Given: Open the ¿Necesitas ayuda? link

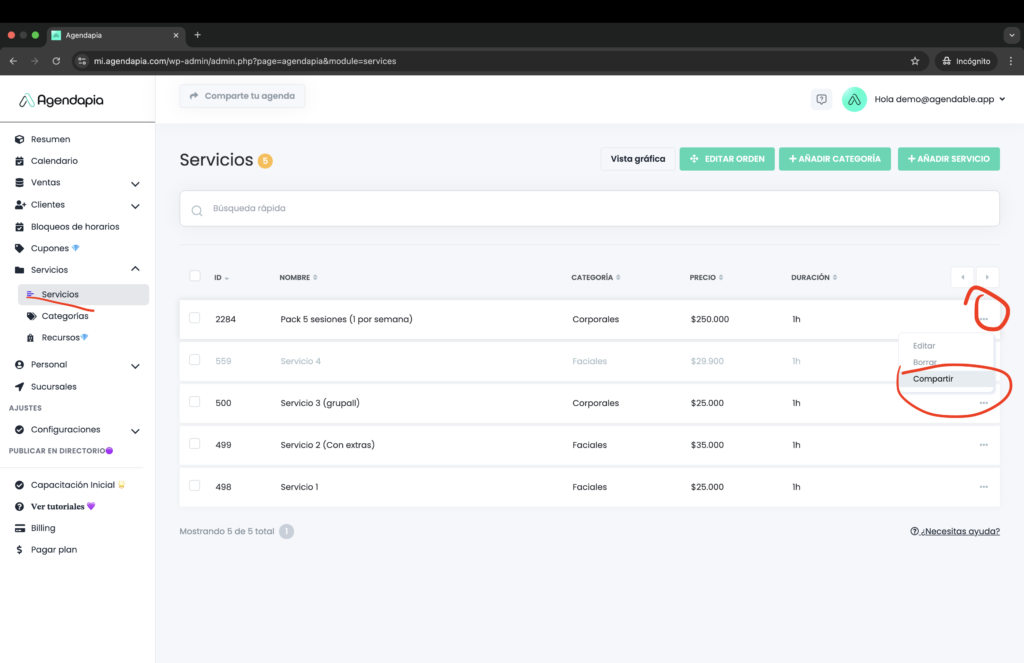Looking at the screenshot, I should [x=954, y=532].
